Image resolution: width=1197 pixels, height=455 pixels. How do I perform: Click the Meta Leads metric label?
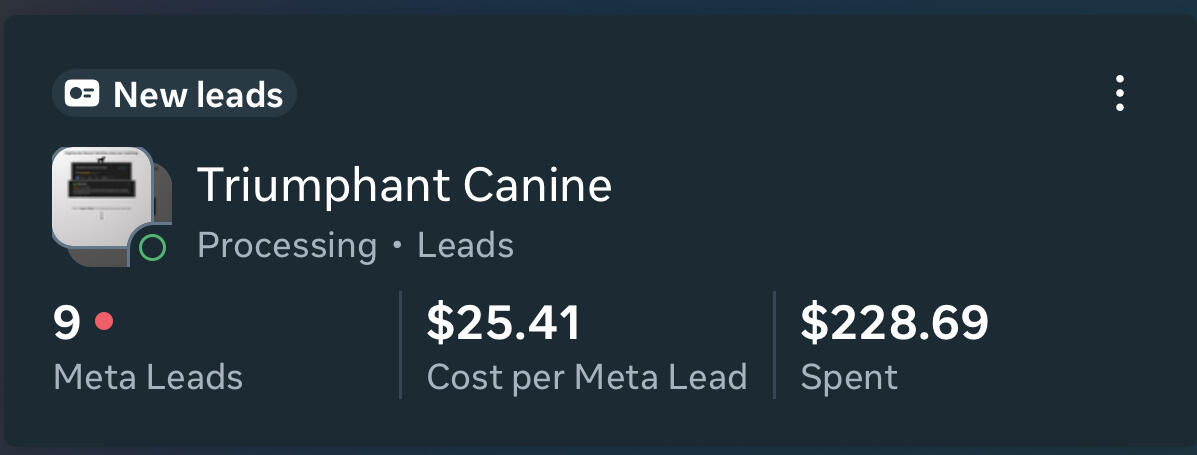tap(148, 377)
